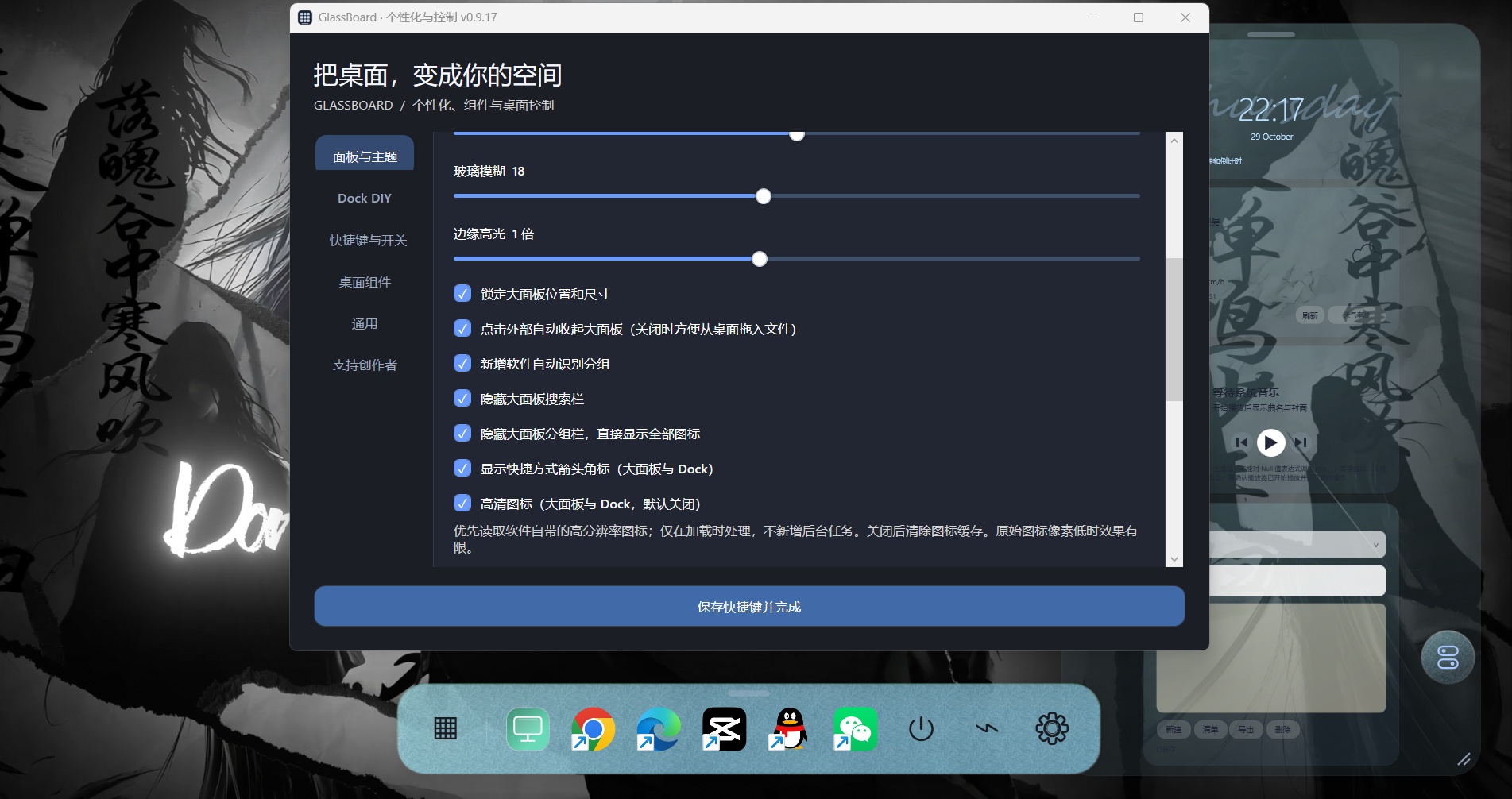1512x799 pixels.
Task: Uncheck 锁定大面板位置和尺寸
Action: 462,294
